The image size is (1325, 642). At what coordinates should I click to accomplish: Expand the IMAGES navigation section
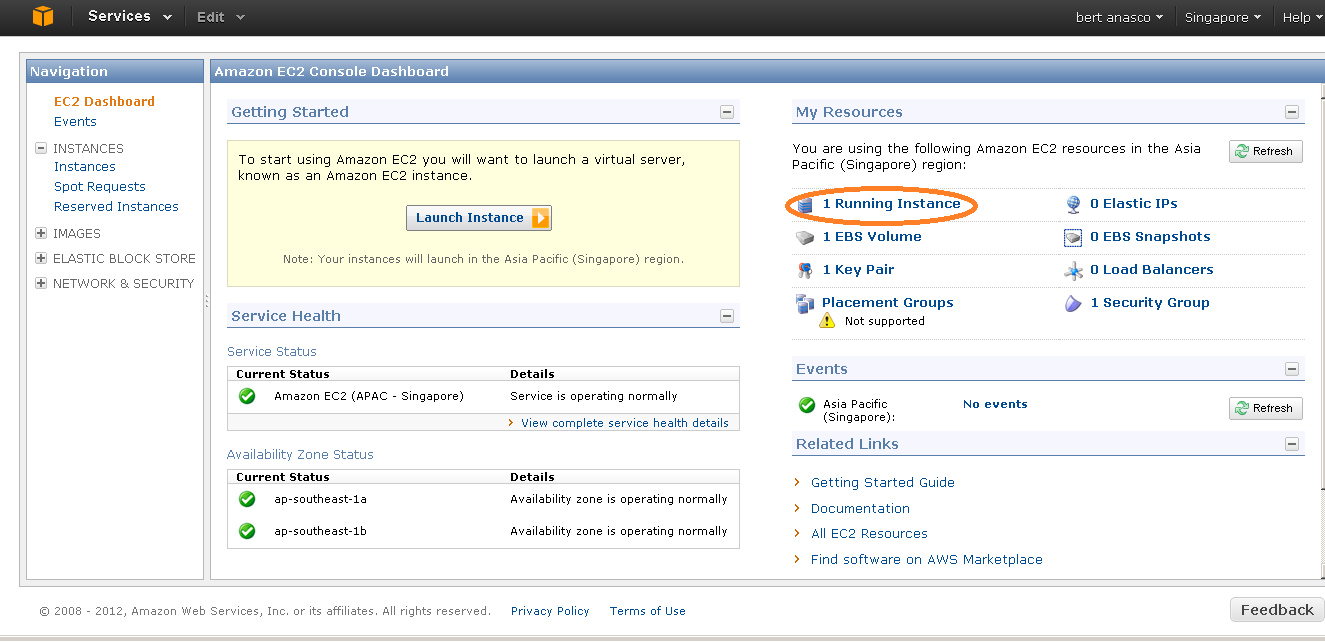click(x=41, y=233)
